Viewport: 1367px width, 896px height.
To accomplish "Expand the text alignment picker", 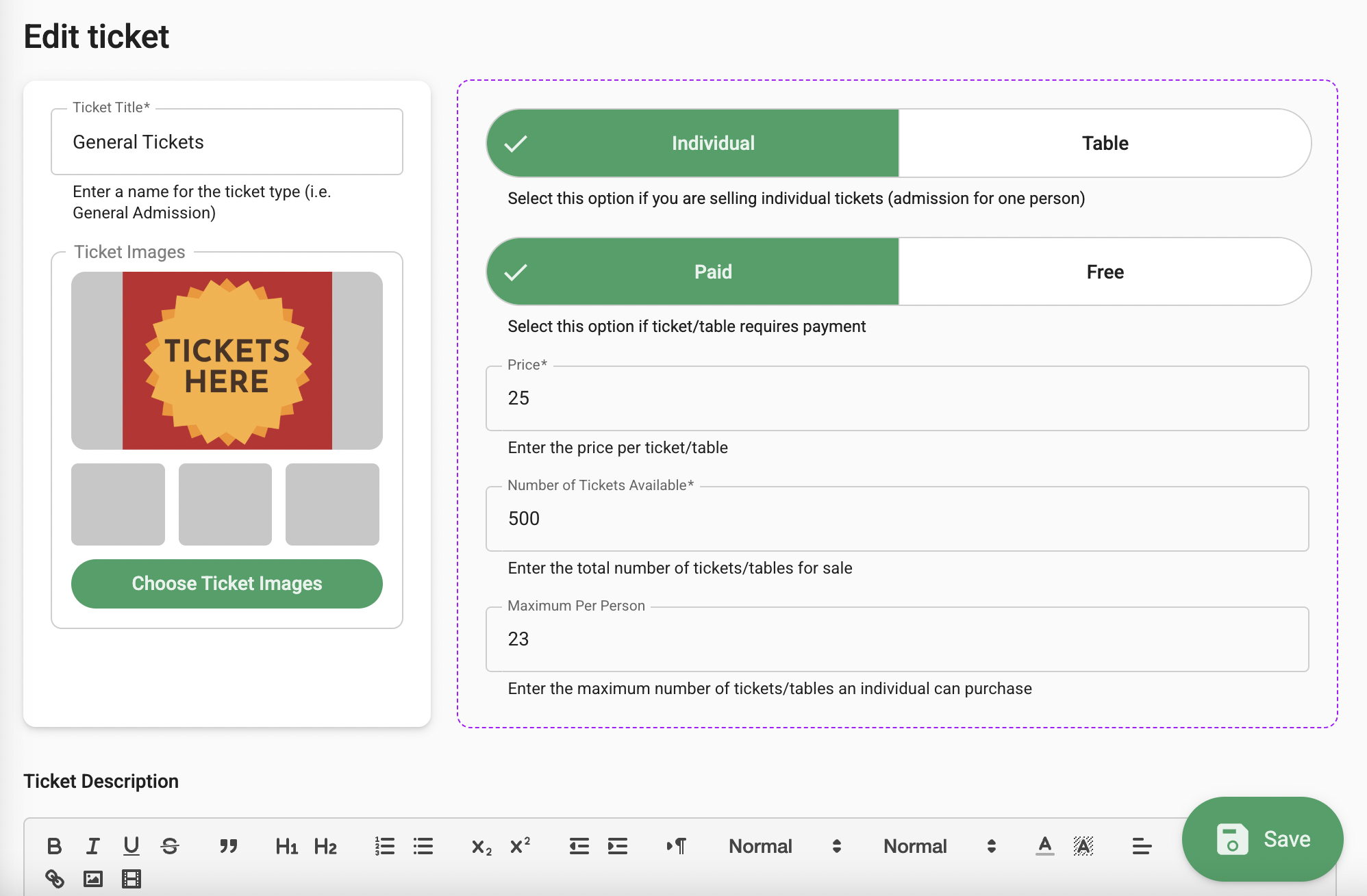I will point(1141,846).
